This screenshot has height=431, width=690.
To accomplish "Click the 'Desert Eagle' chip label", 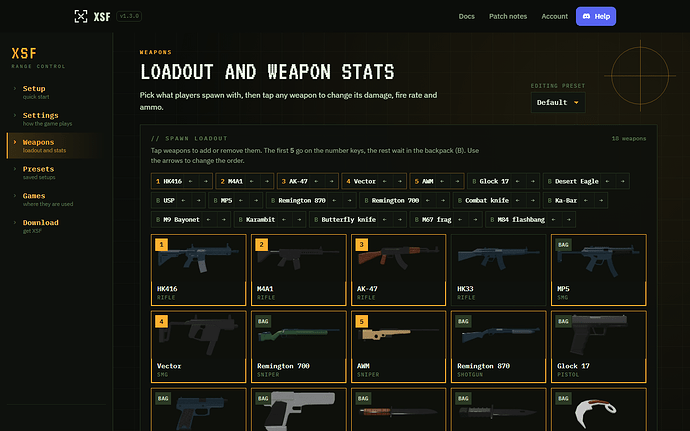I will [x=577, y=181].
